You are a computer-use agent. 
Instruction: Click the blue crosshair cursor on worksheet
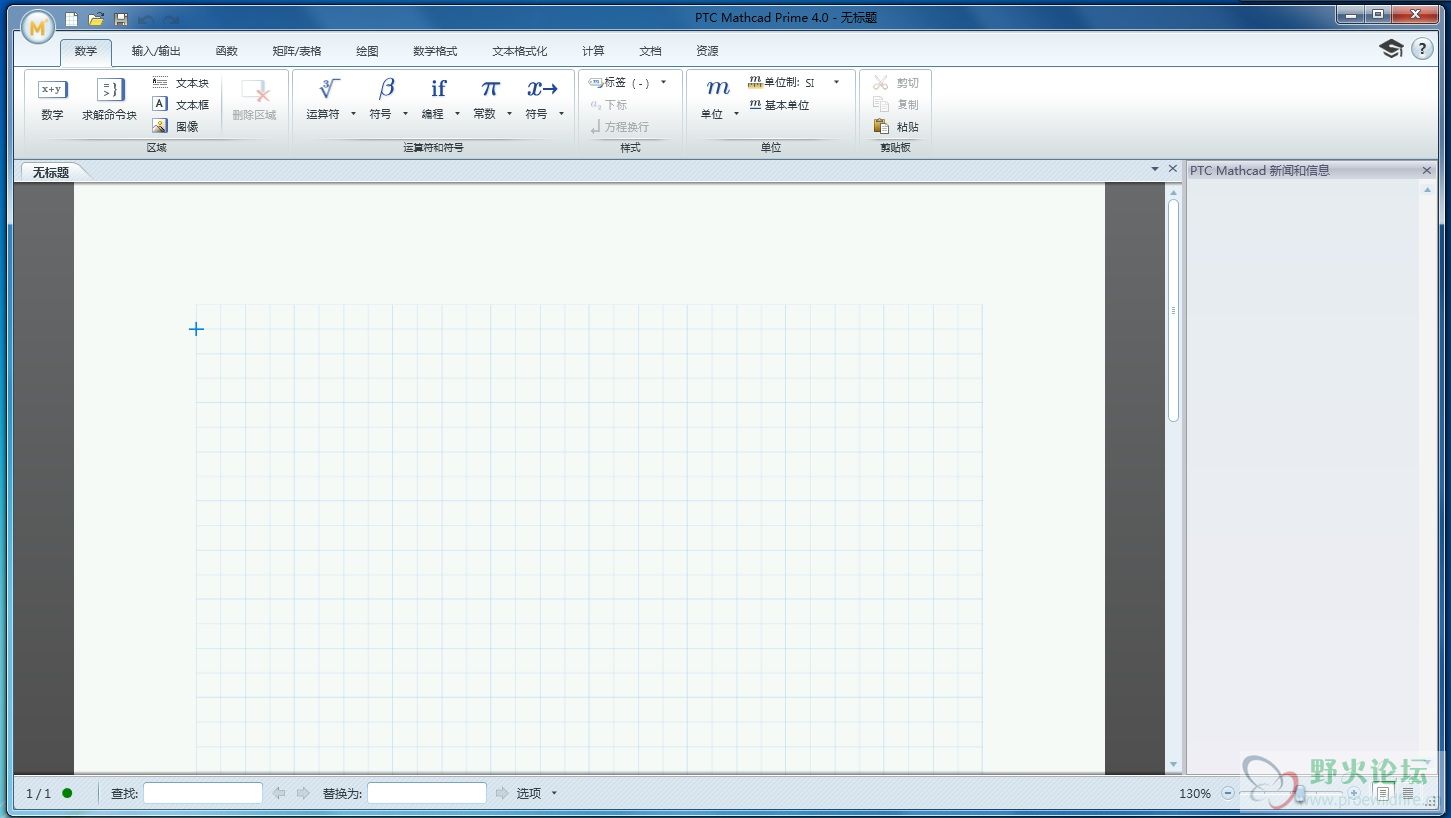(x=196, y=328)
